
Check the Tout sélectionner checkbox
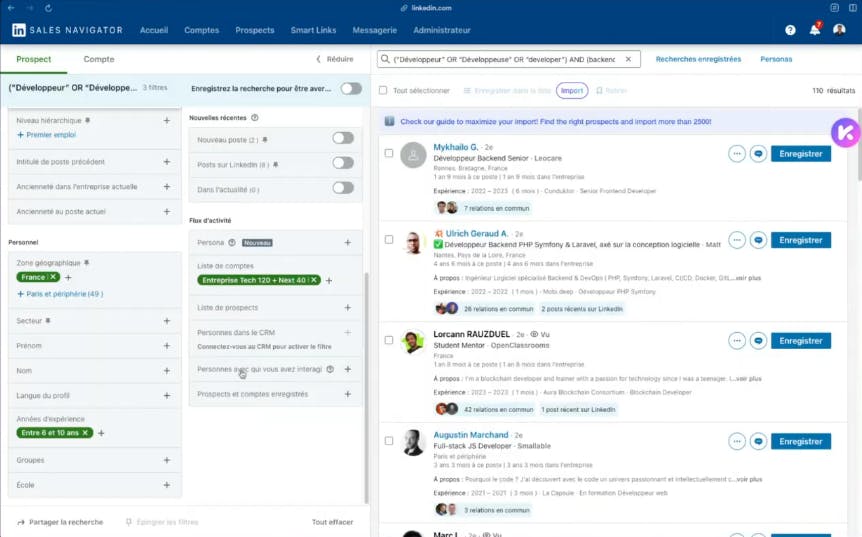383,90
